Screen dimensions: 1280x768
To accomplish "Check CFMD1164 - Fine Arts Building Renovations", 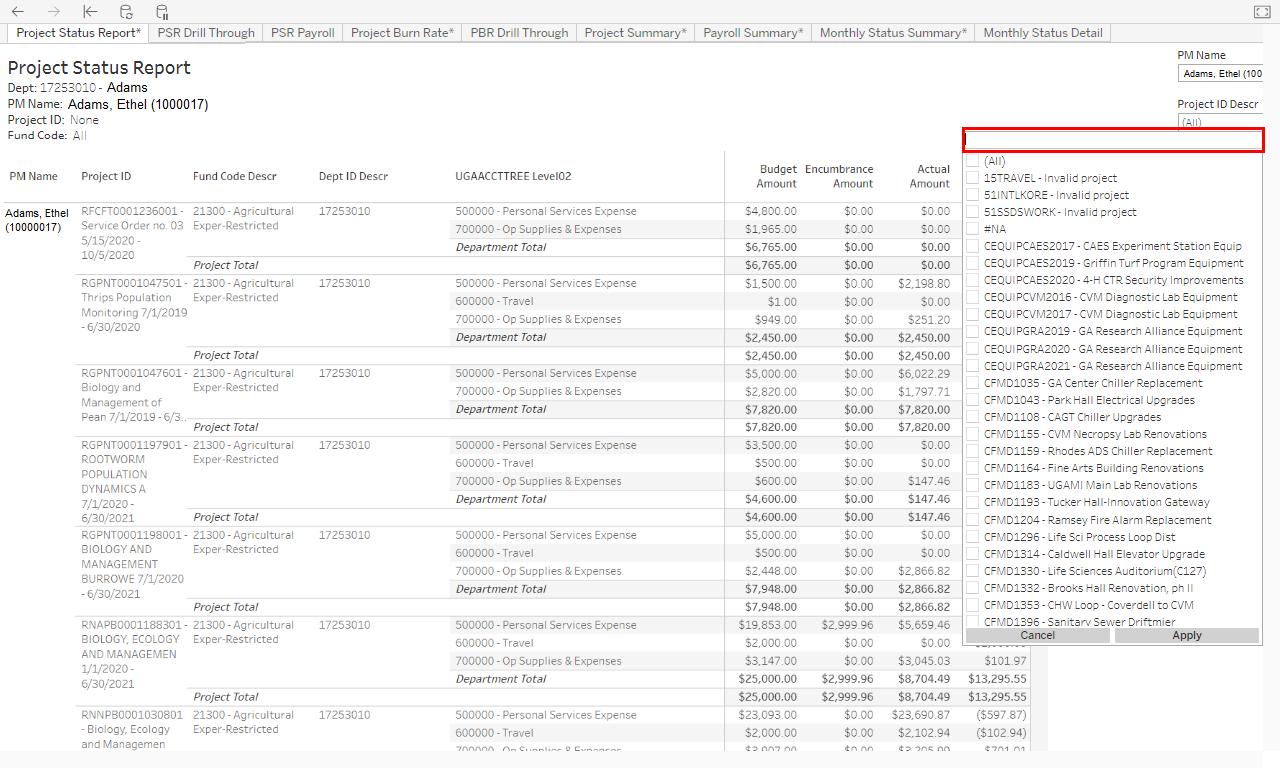I will [x=972, y=468].
